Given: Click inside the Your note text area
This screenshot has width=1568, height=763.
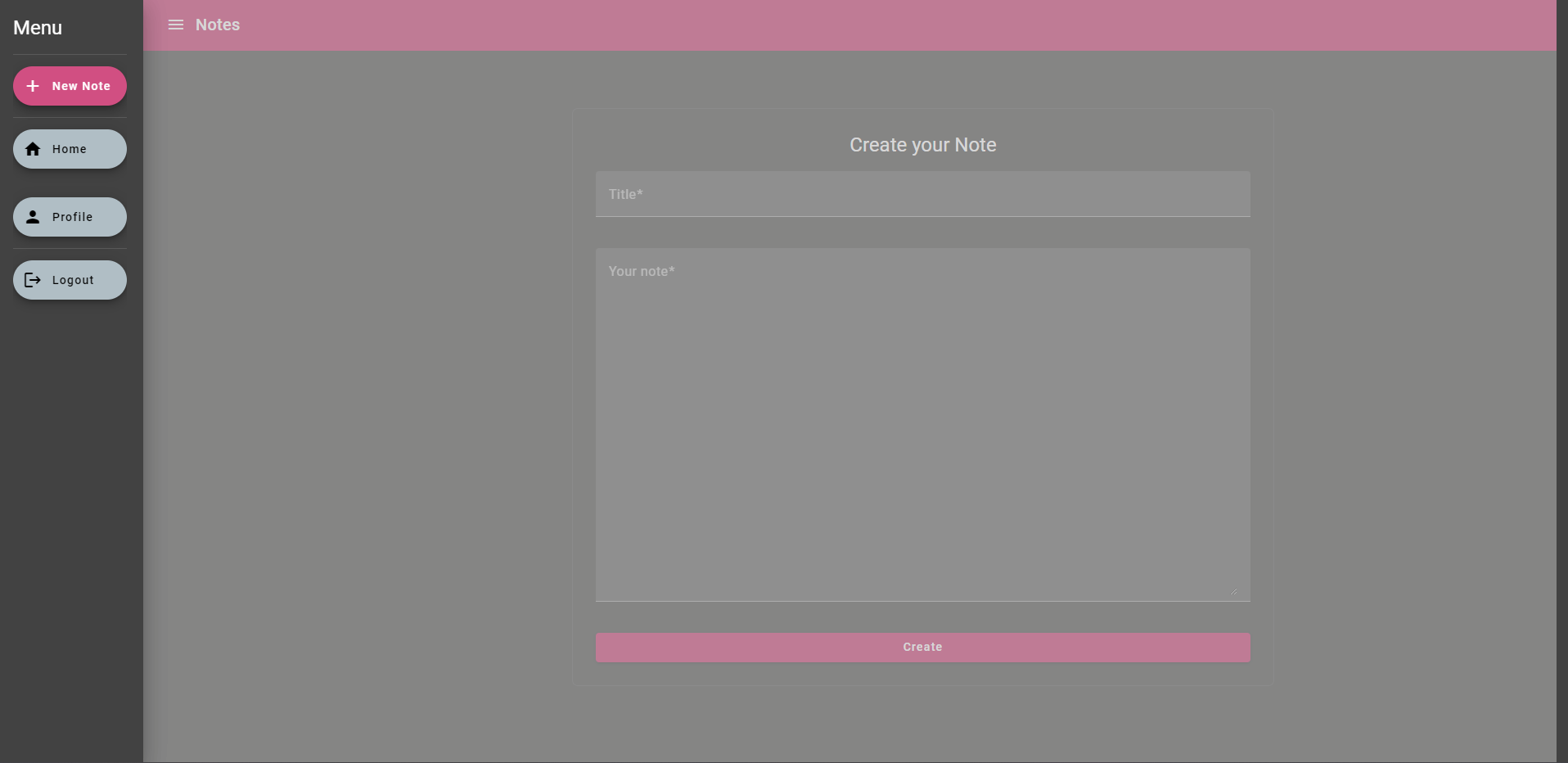Looking at the screenshot, I should 922,425.
